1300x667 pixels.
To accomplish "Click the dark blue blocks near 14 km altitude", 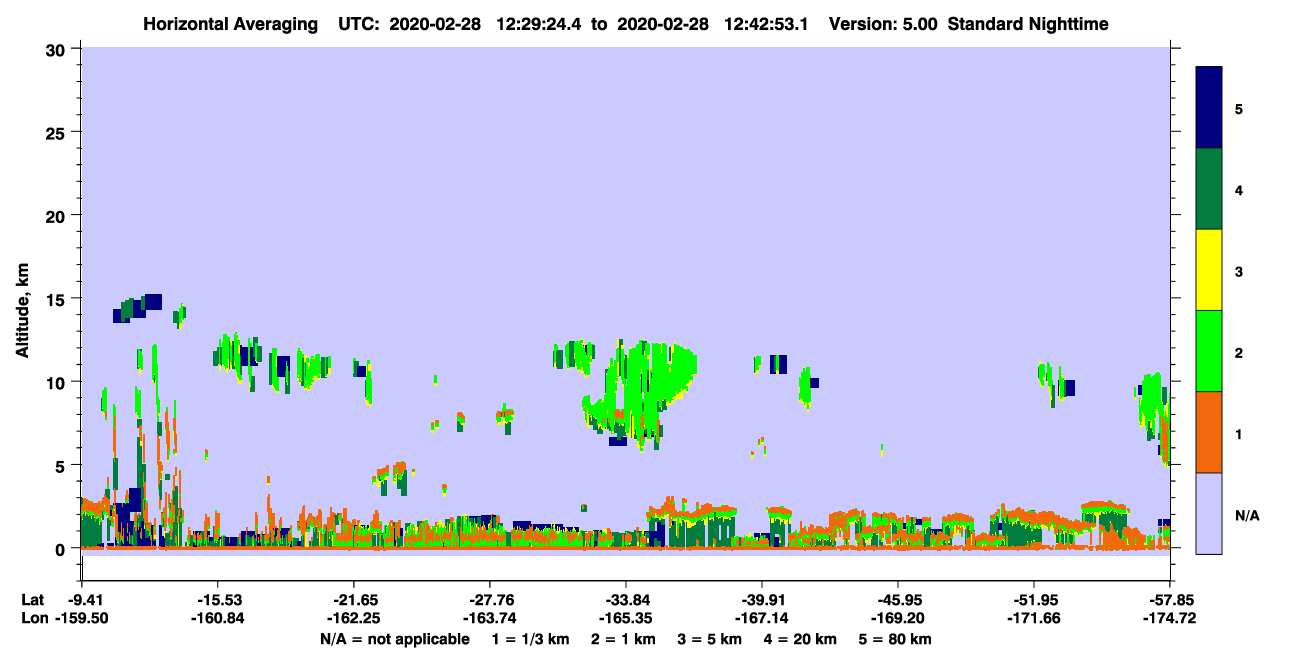I will pos(138,308).
